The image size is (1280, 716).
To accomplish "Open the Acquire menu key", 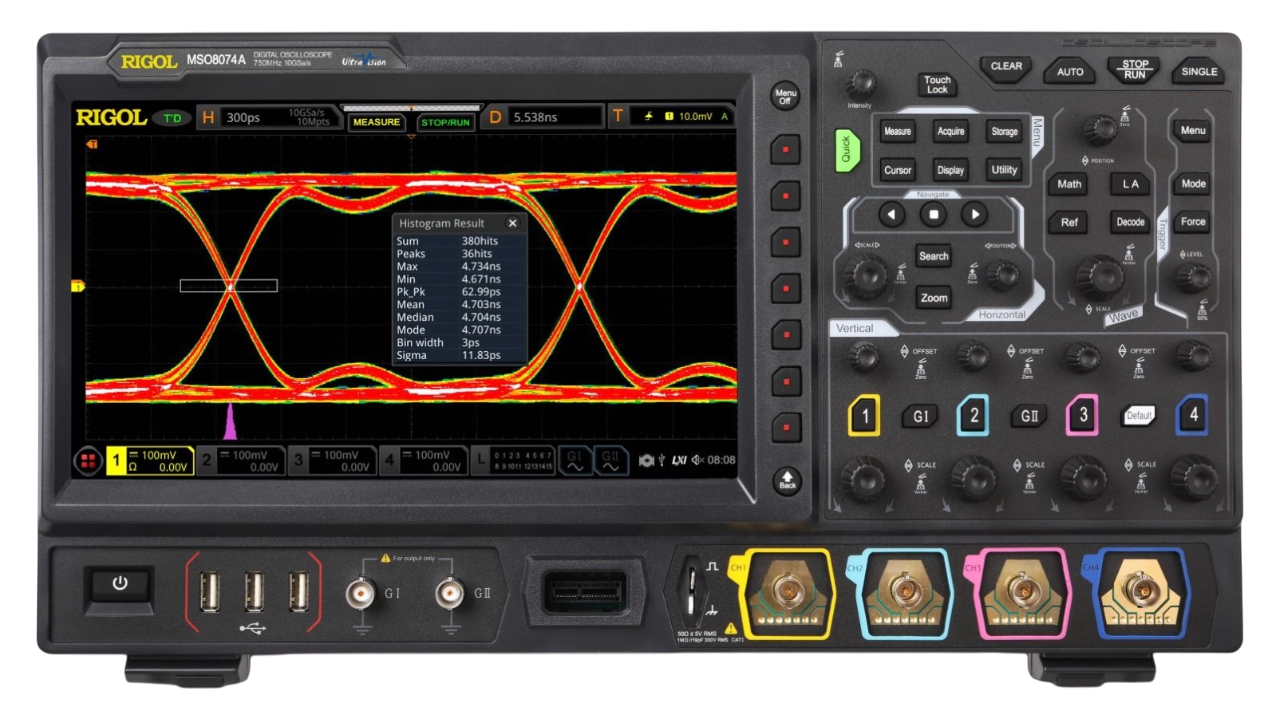I will pyautogui.click(x=951, y=132).
